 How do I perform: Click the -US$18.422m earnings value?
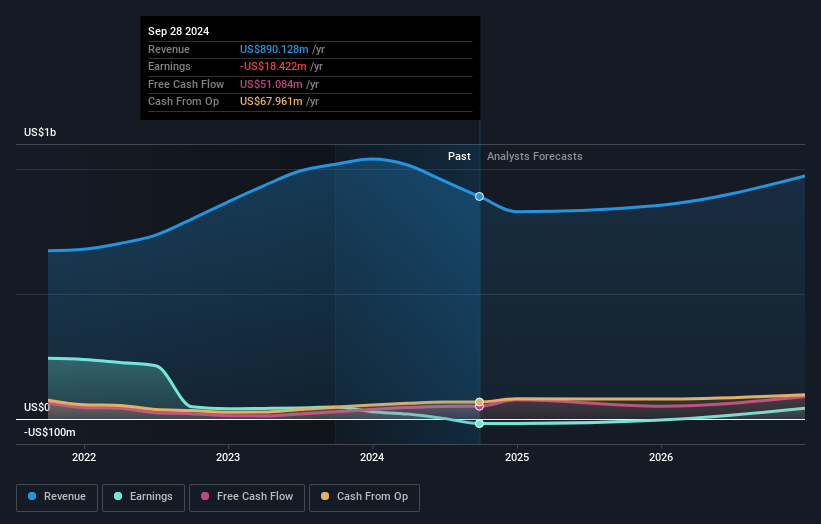(x=273, y=66)
